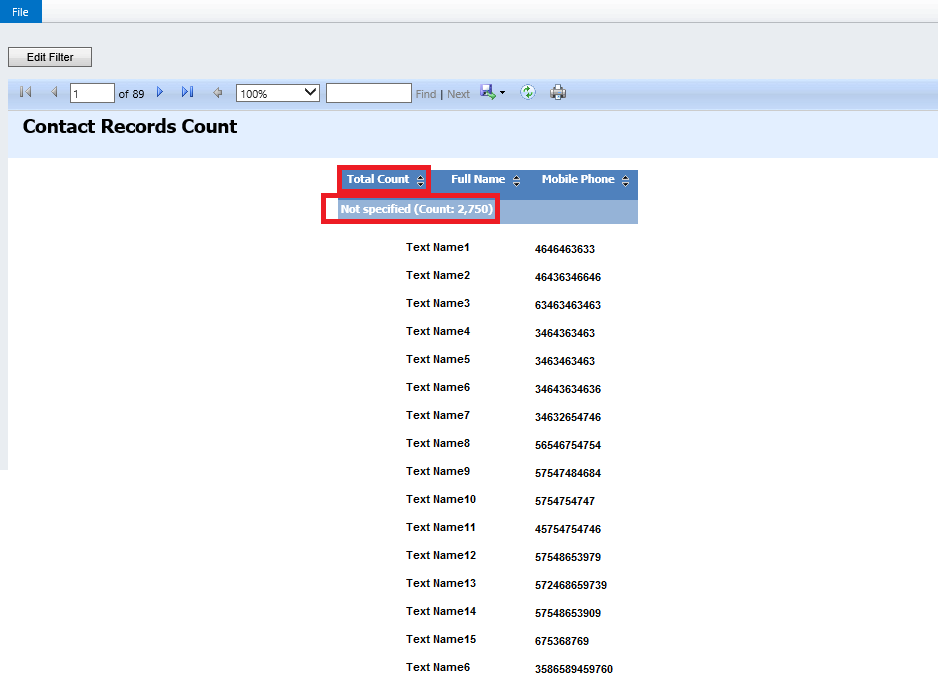Click phone number 34643634636
This screenshot has height=694, width=938.
568,389
